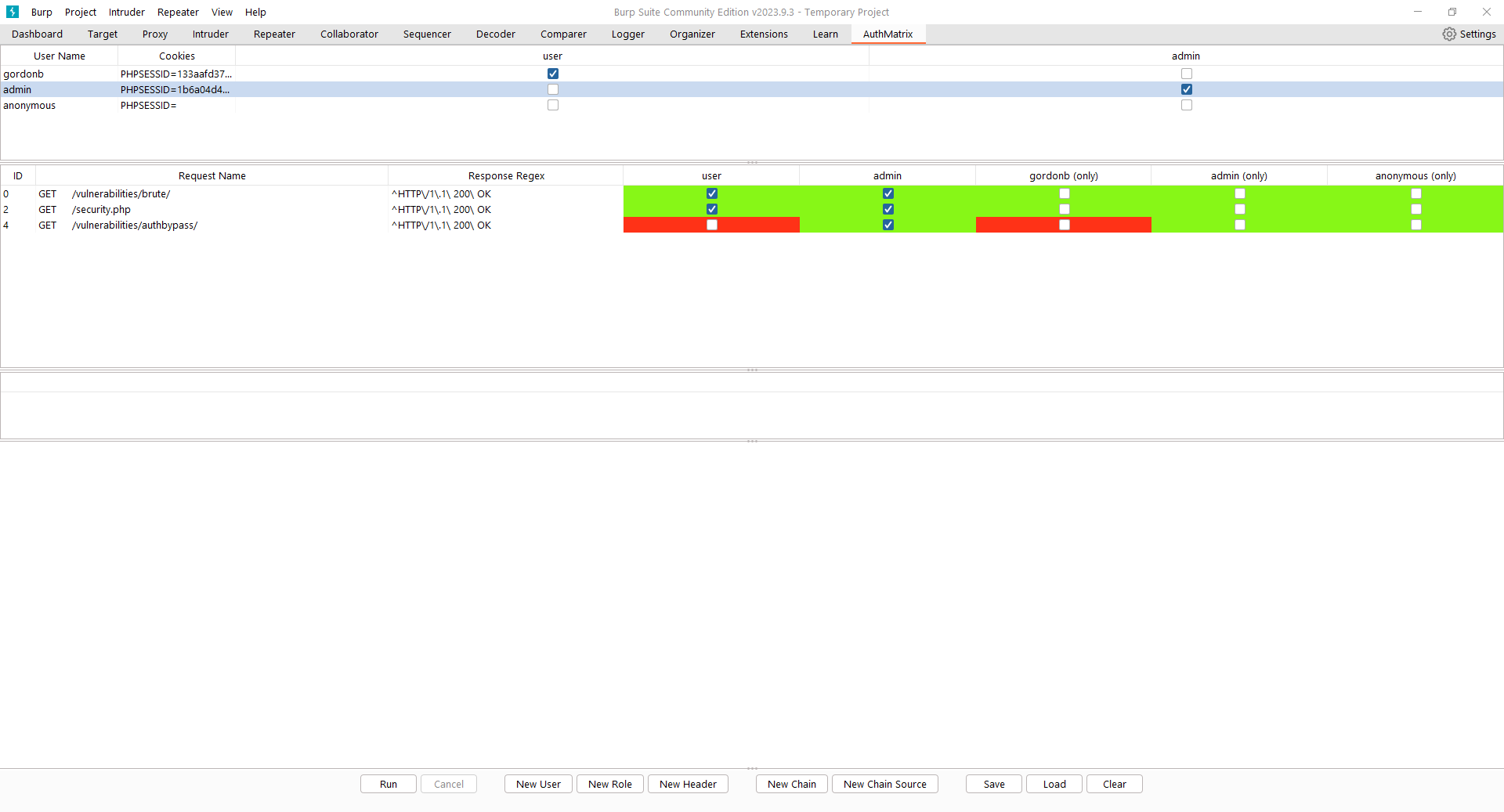Open the View menu
Viewport: 1504px width, 812px height.
click(x=222, y=12)
